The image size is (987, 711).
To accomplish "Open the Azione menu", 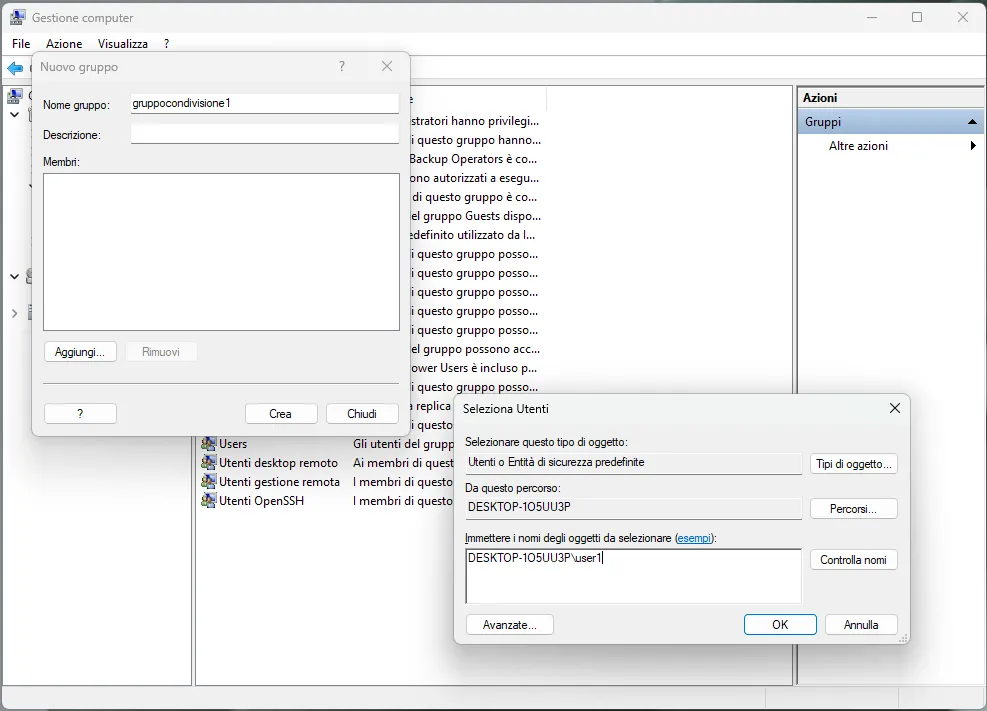I will [63, 43].
